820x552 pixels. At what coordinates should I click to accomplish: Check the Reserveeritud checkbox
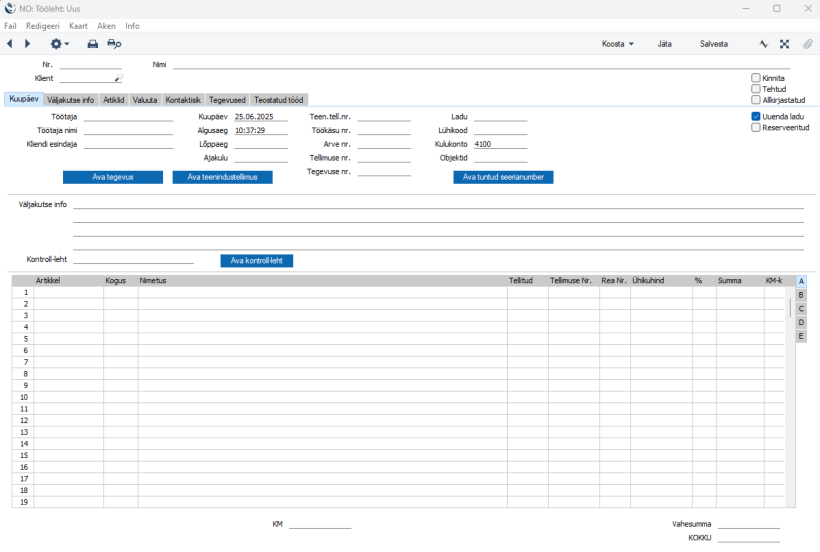(756, 128)
